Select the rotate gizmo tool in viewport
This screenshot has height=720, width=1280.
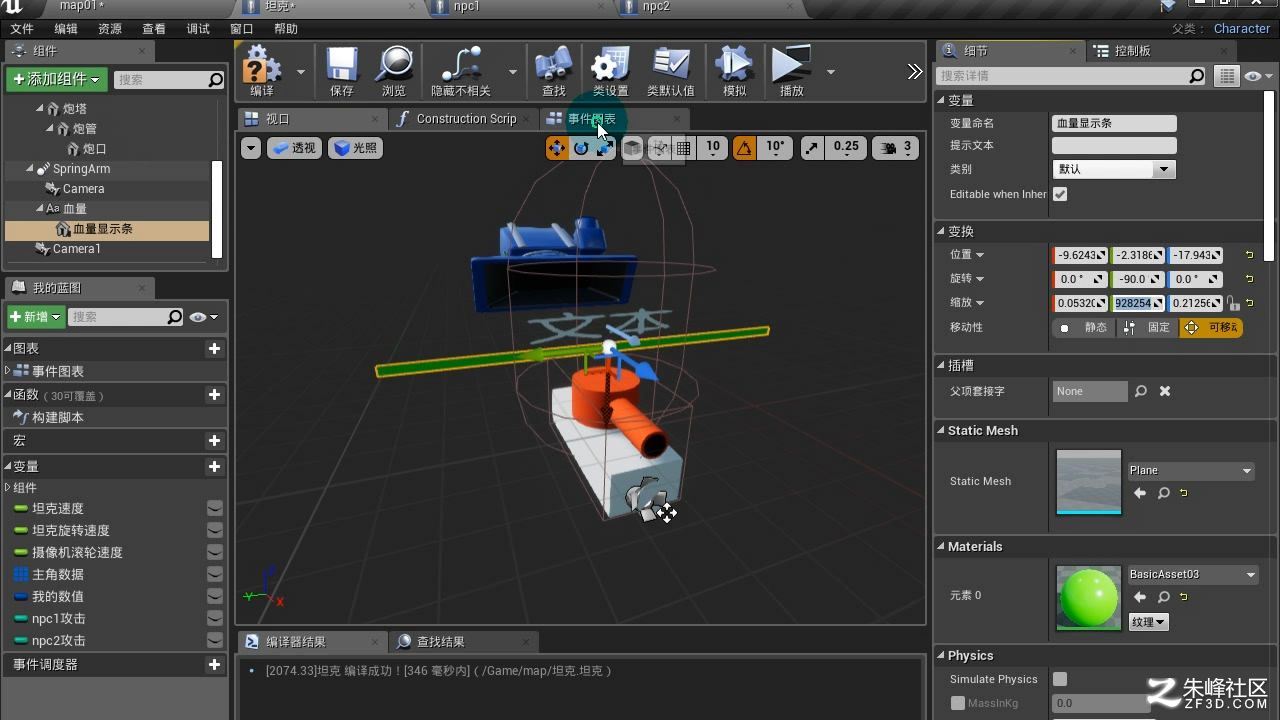click(581, 148)
